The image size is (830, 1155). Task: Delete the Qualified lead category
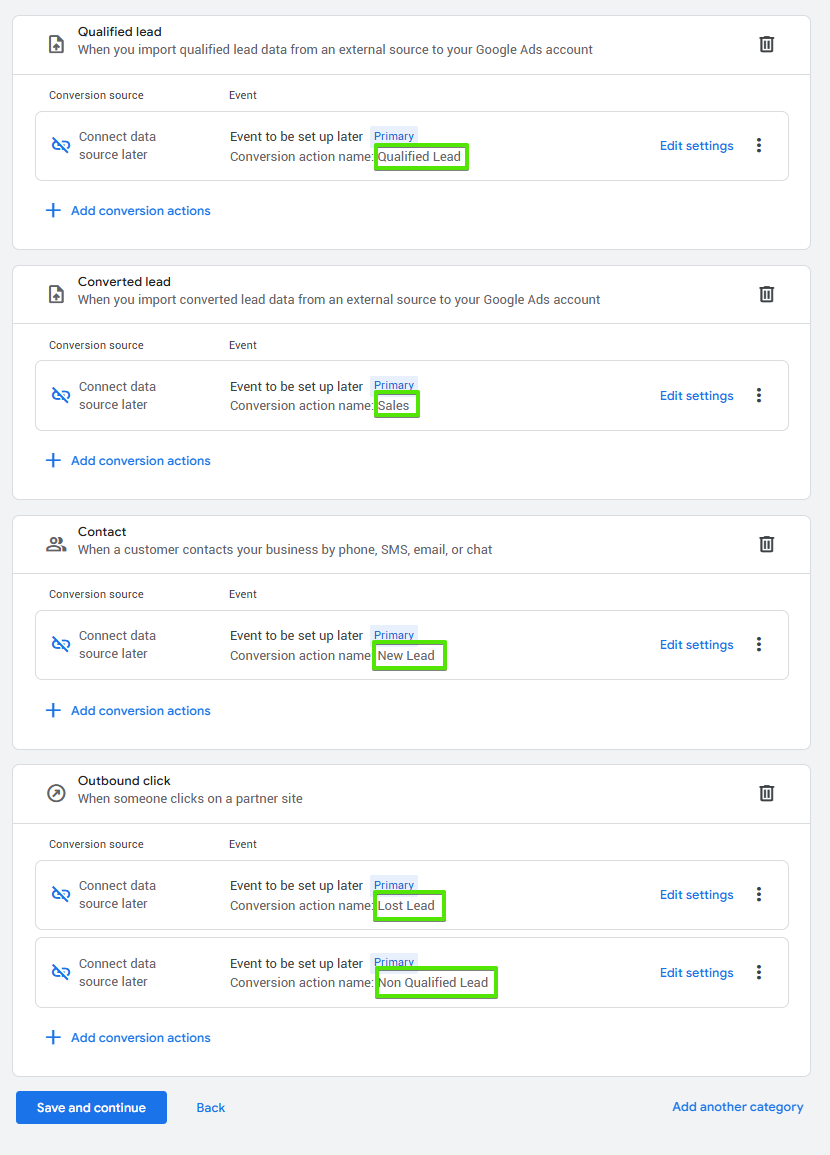[x=766, y=44]
